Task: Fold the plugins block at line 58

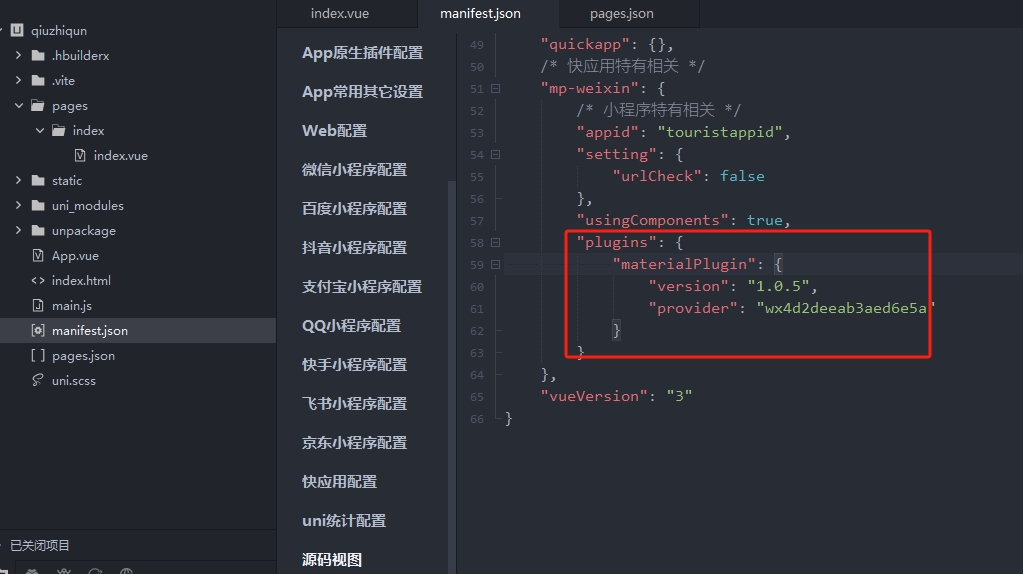Action: (496, 243)
